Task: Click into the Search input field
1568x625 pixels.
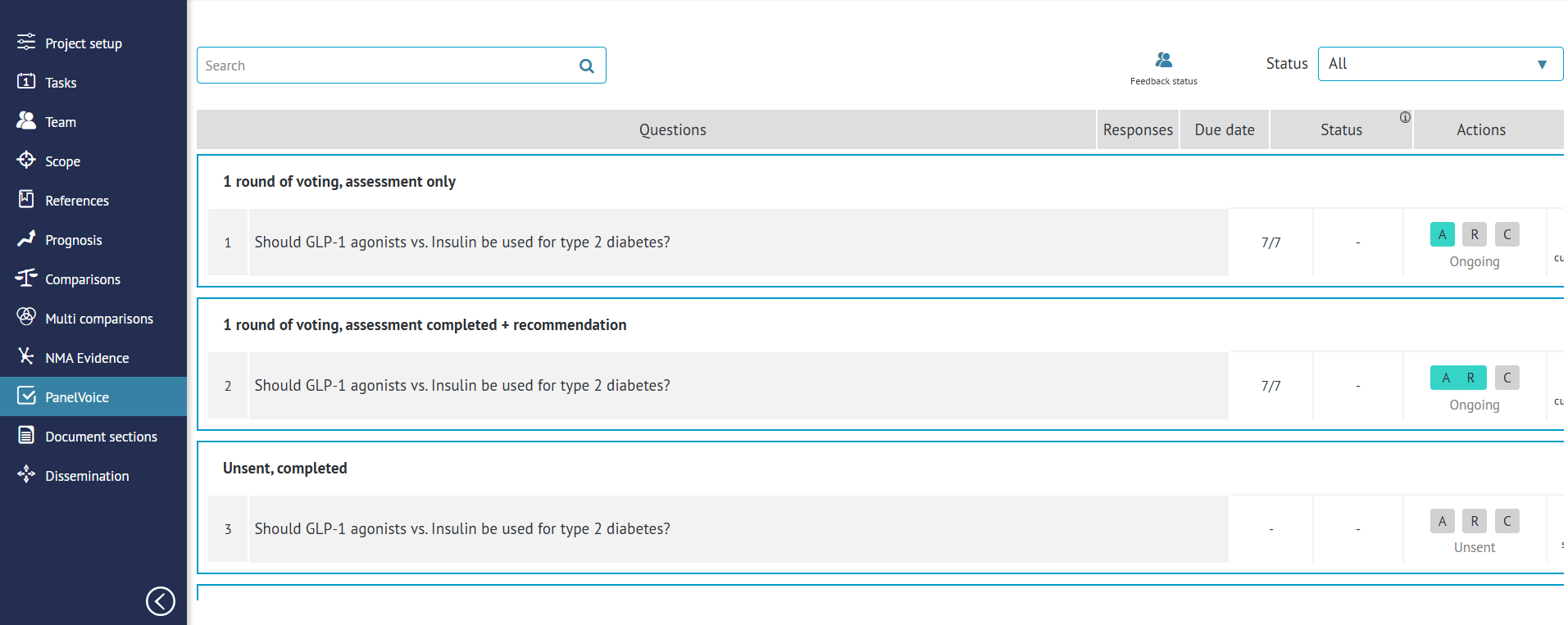Action: click(x=385, y=66)
